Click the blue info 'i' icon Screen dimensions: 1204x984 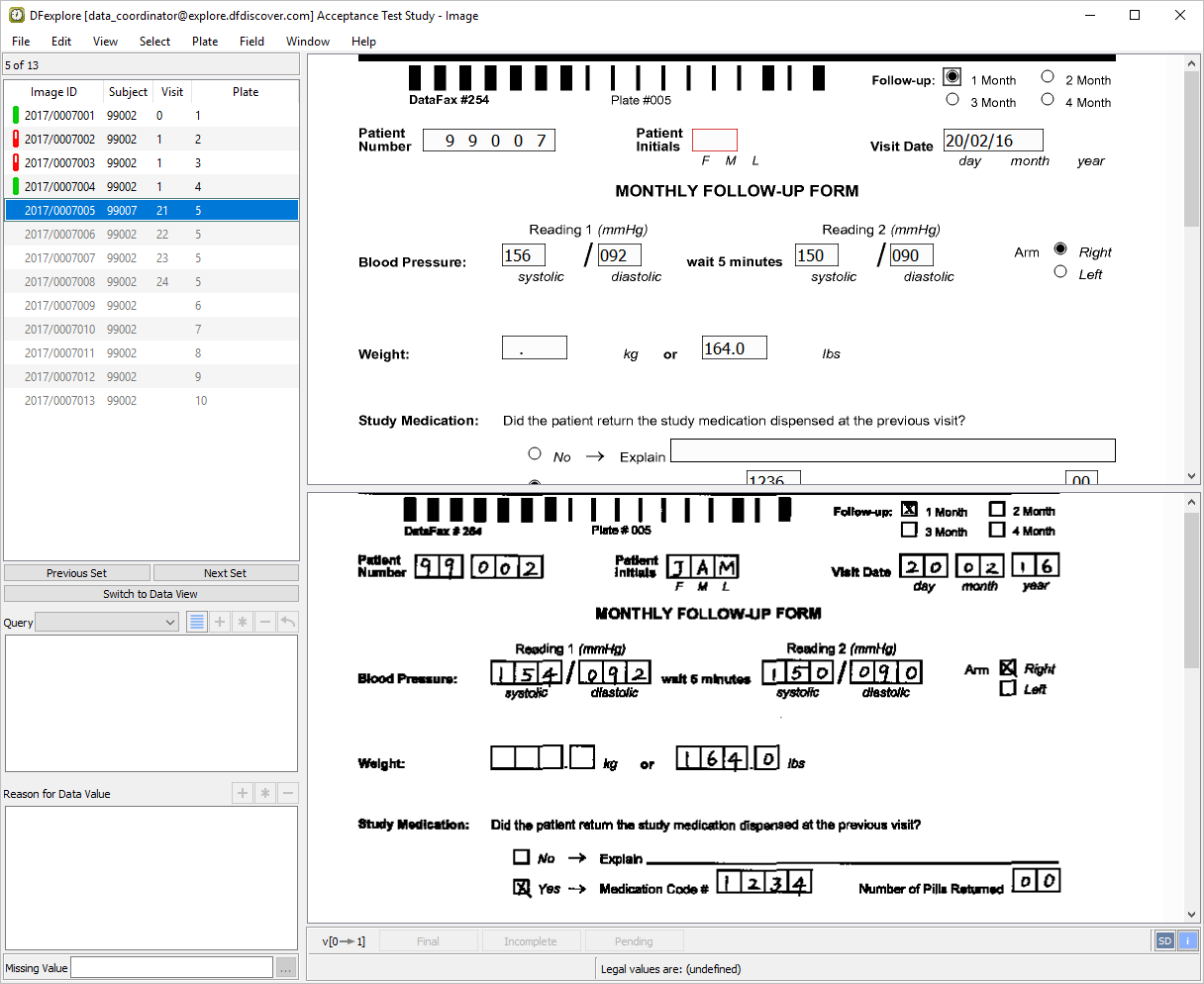click(1187, 941)
